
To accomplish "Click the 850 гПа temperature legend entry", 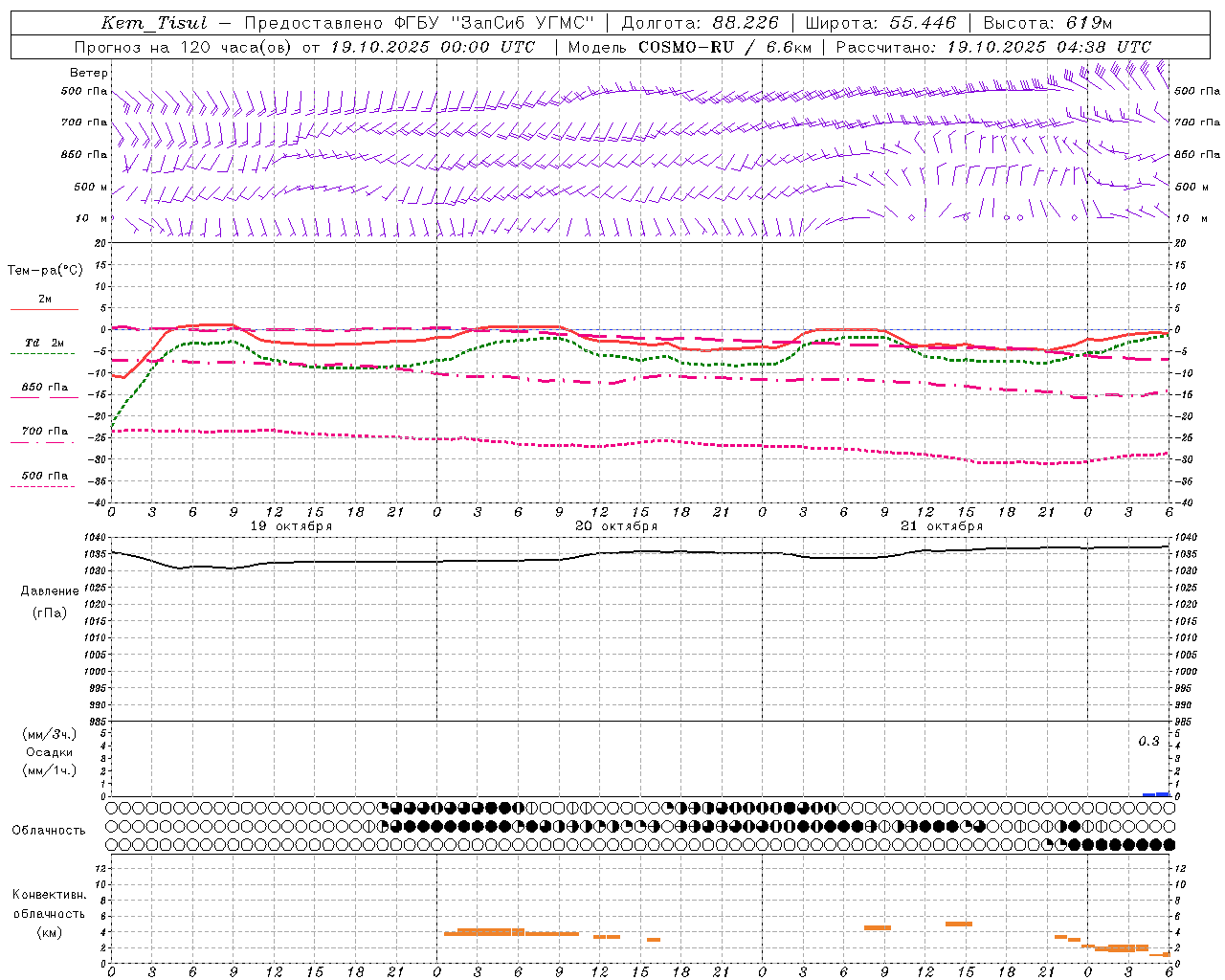I will click(x=44, y=388).
